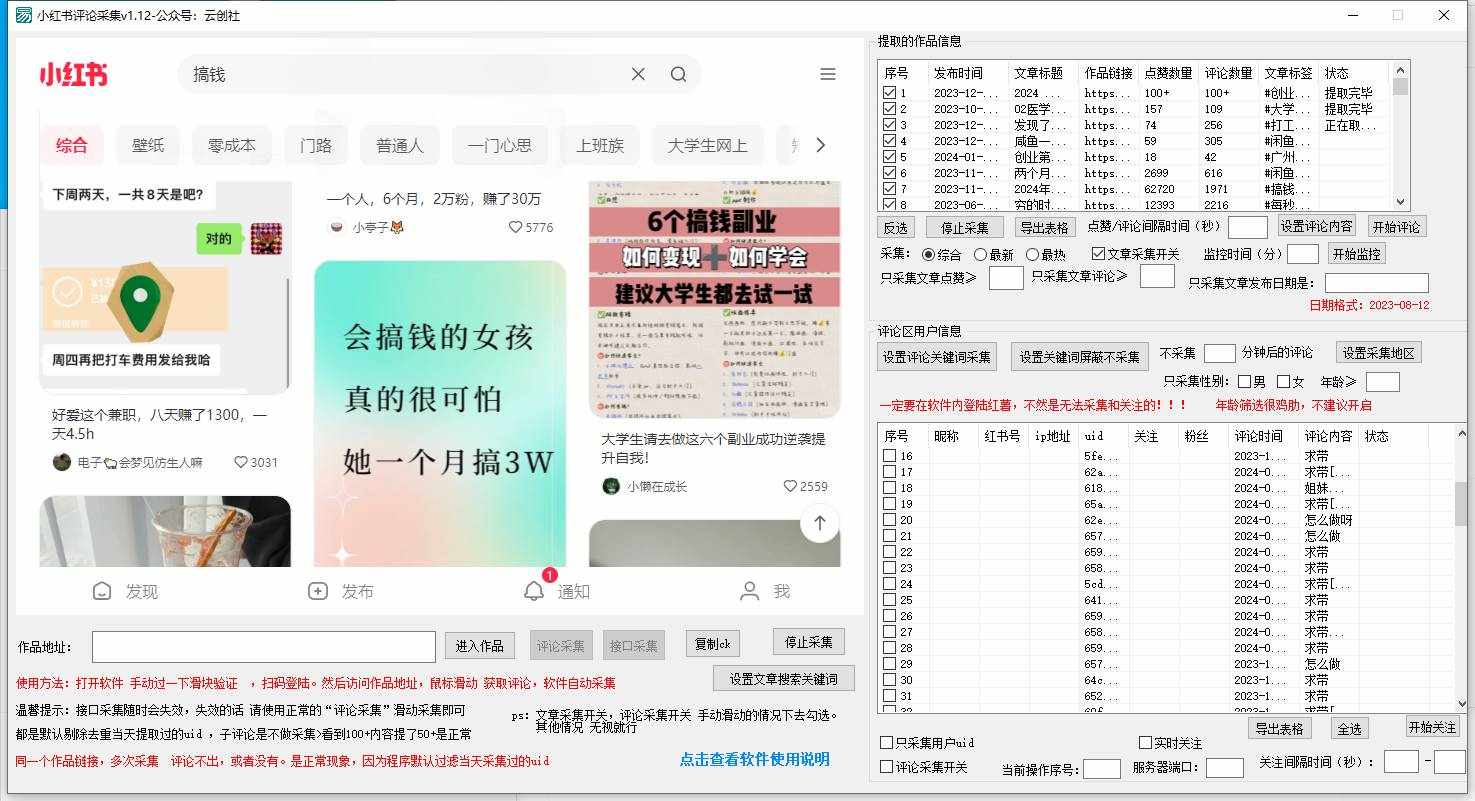Click the 发现 icon in bottom navigation
Screen dimensions: 1475x801
coord(102,591)
